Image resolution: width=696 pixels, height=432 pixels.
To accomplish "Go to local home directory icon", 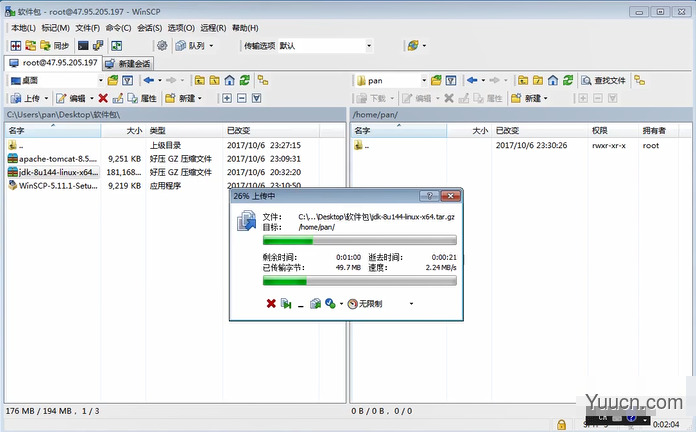I will point(229,80).
